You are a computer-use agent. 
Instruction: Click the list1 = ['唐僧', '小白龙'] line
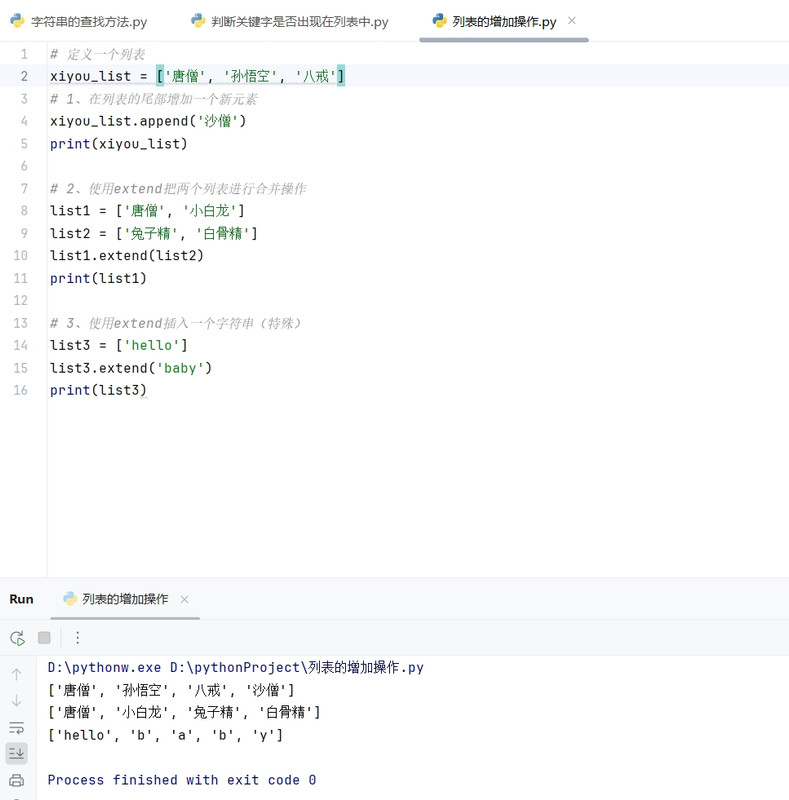point(147,211)
